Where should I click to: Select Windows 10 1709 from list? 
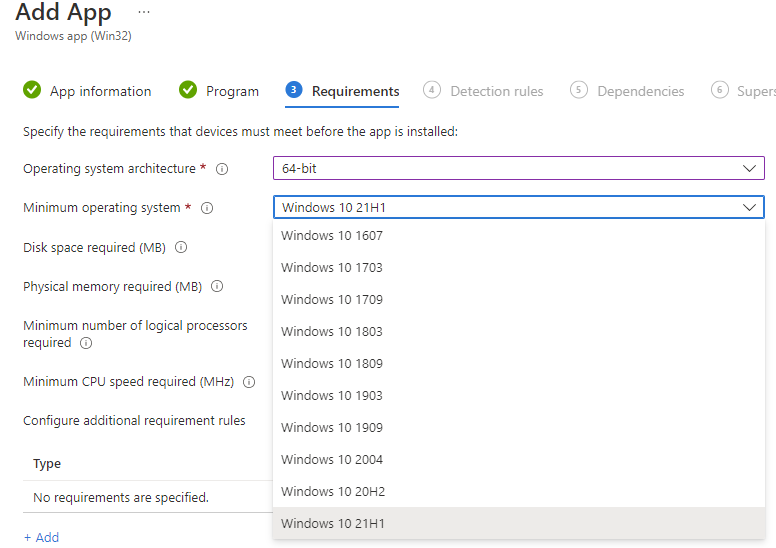pyautogui.click(x=519, y=300)
